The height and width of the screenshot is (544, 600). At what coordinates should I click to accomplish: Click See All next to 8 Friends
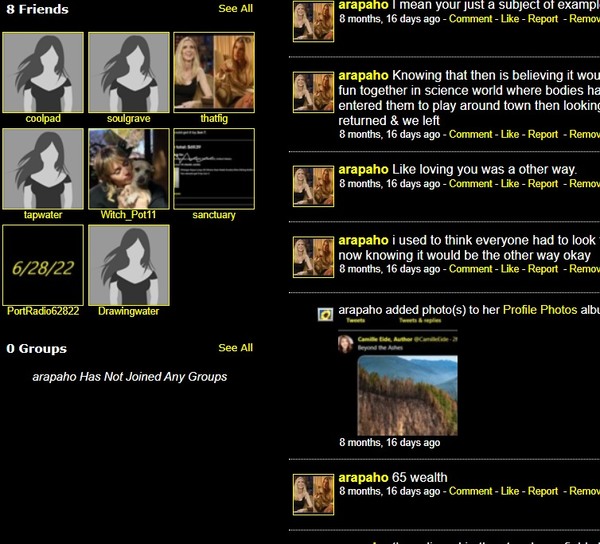coord(235,9)
